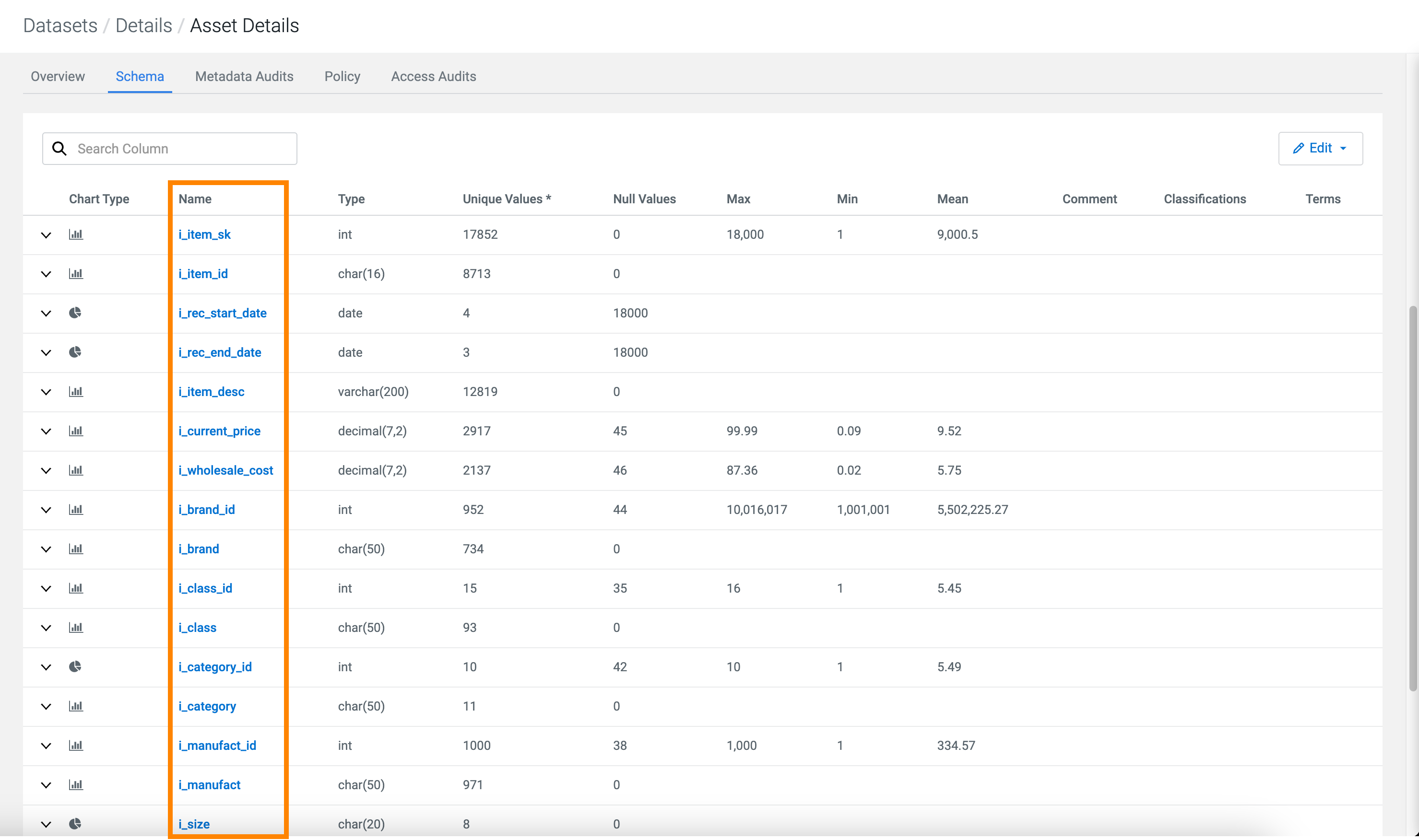Click the pie chart icon for i_category_id
The width and height of the screenshot is (1419, 840).
click(75, 666)
